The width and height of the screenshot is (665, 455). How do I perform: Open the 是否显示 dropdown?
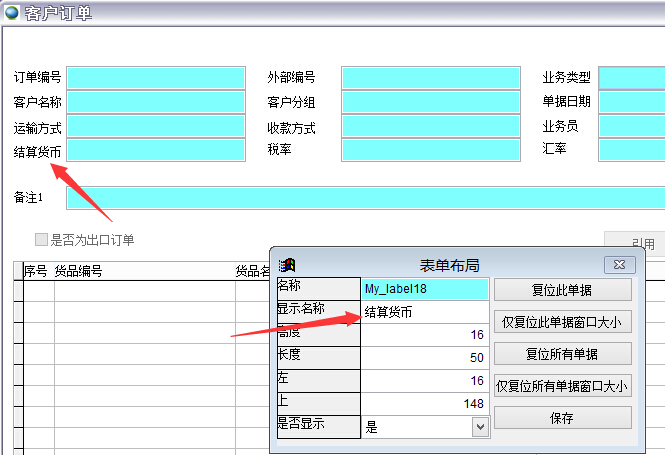tap(480, 426)
